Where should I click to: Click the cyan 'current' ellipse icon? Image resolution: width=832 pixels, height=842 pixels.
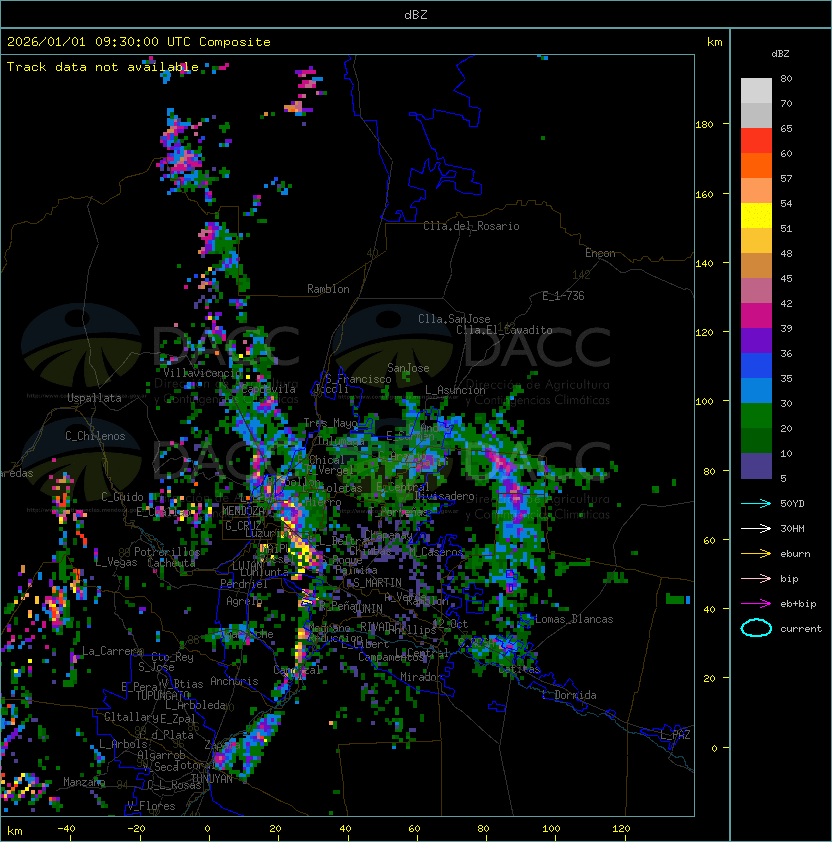click(x=756, y=628)
